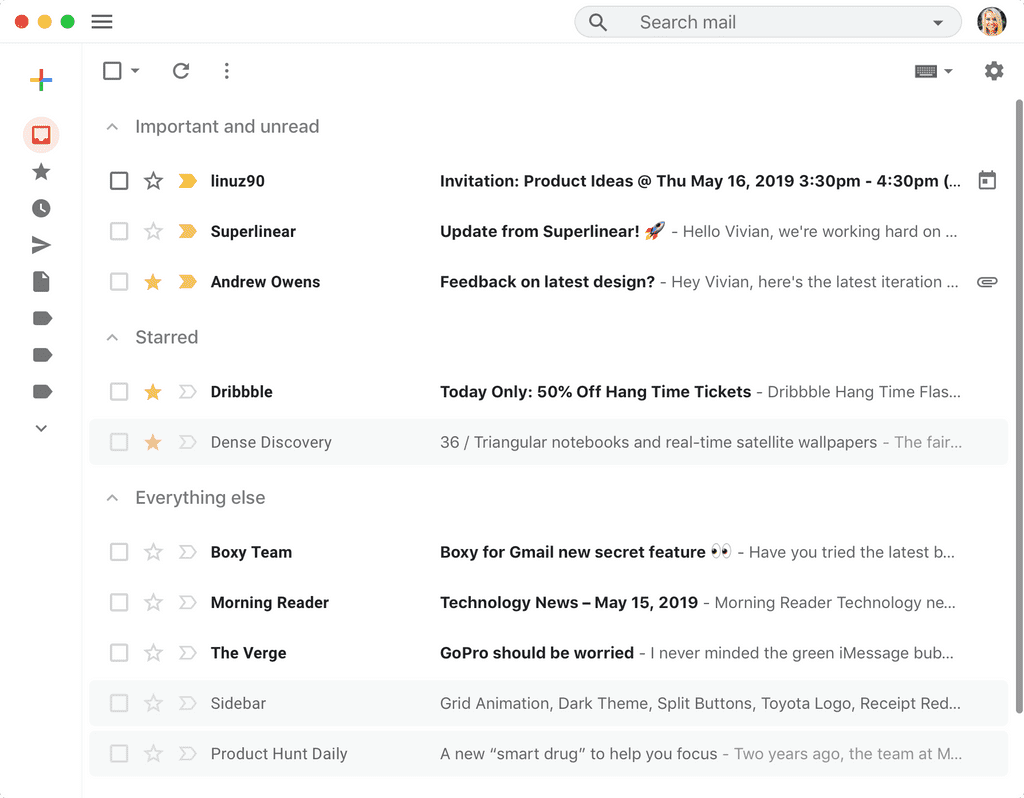Open the Update from Superlinear email
This screenshot has width=1024, height=798.
pyautogui.click(x=549, y=231)
